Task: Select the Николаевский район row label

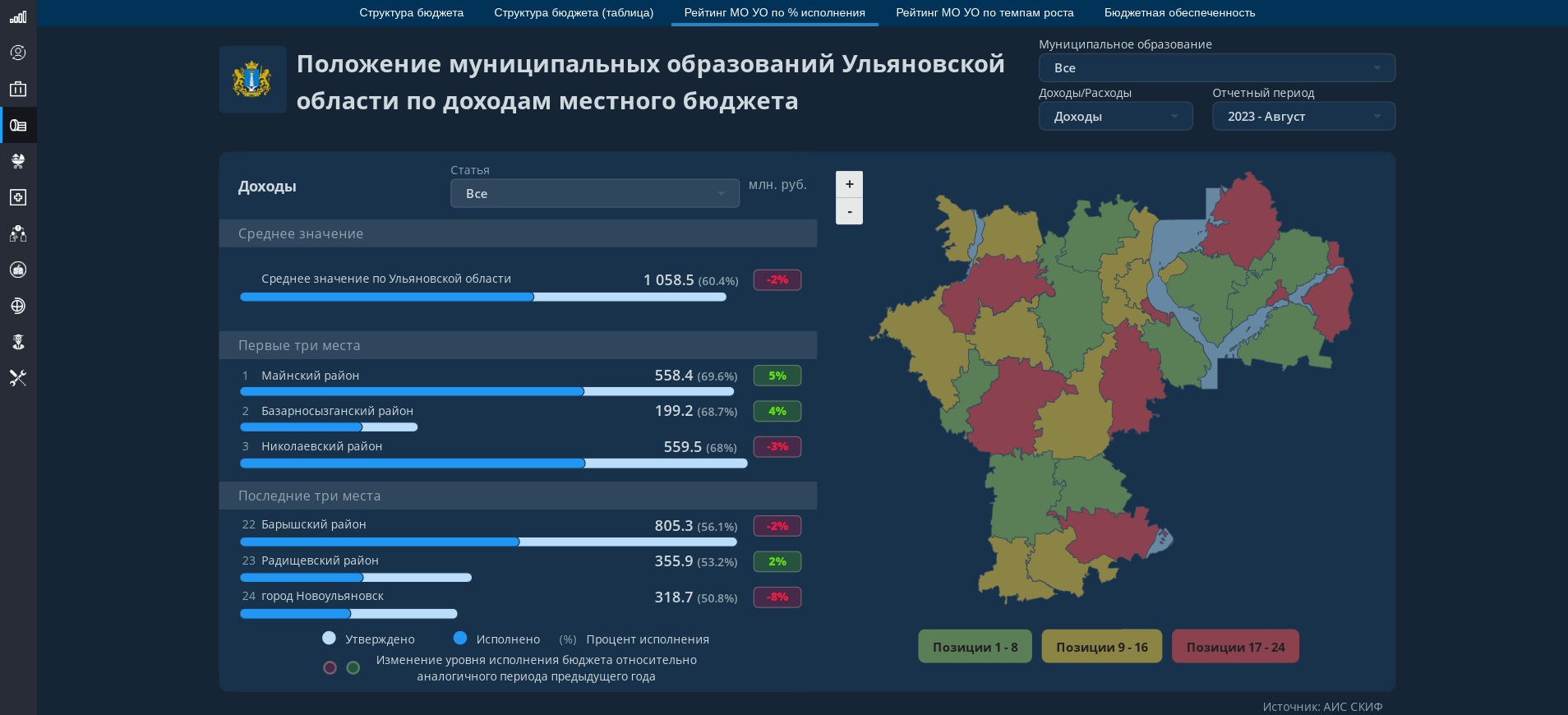Action: click(x=321, y=446)
